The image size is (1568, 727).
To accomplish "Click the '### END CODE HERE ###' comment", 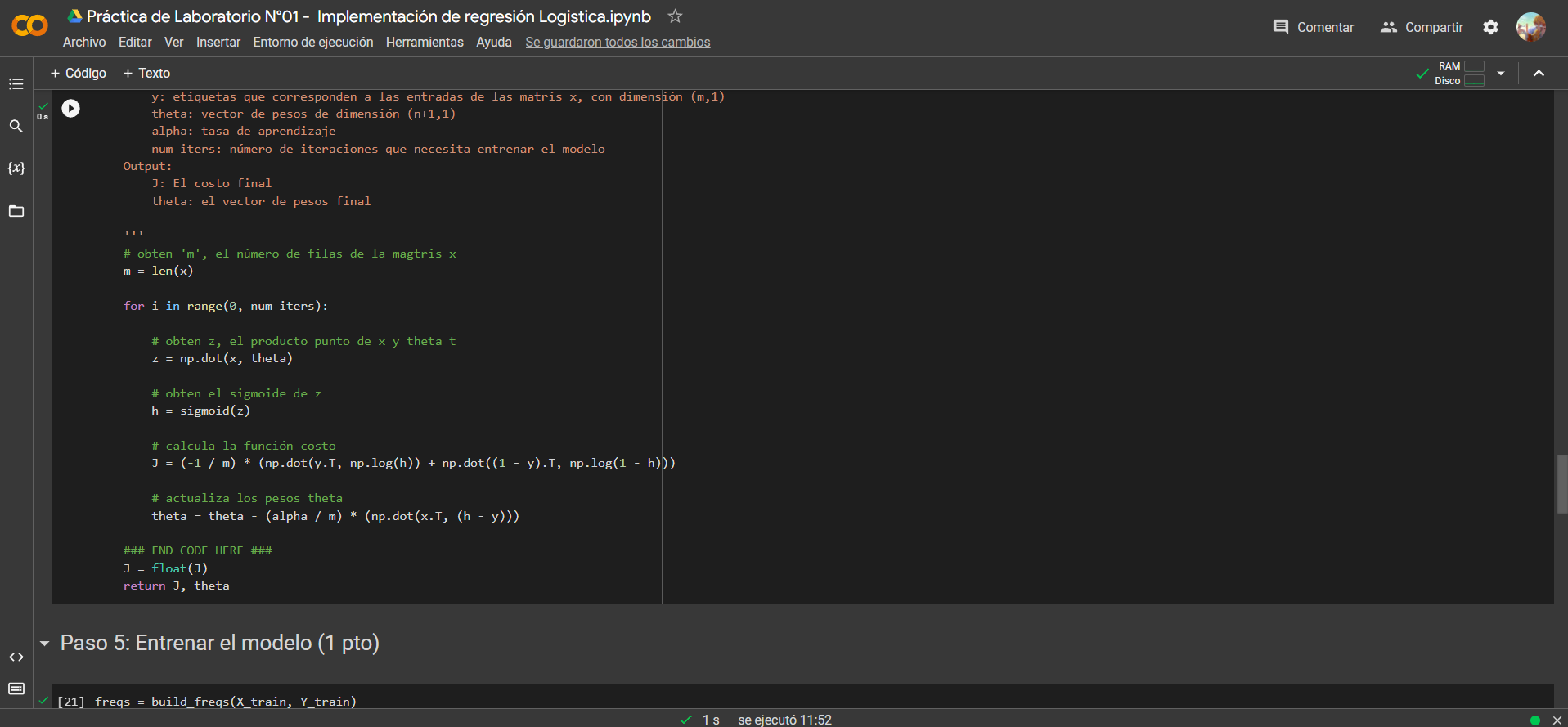I will (x=197, y=550).
